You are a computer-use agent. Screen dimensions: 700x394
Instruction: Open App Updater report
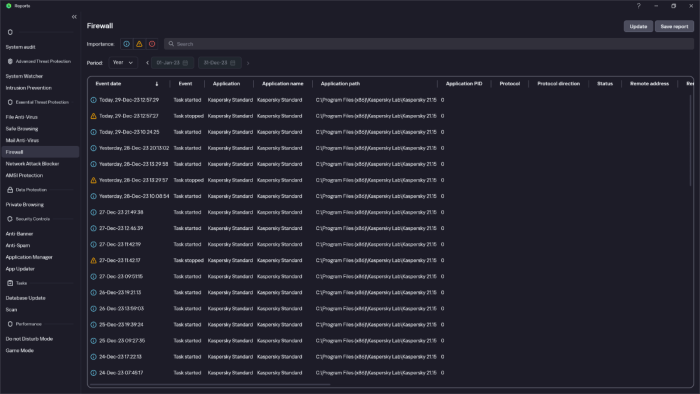[20, 269]
